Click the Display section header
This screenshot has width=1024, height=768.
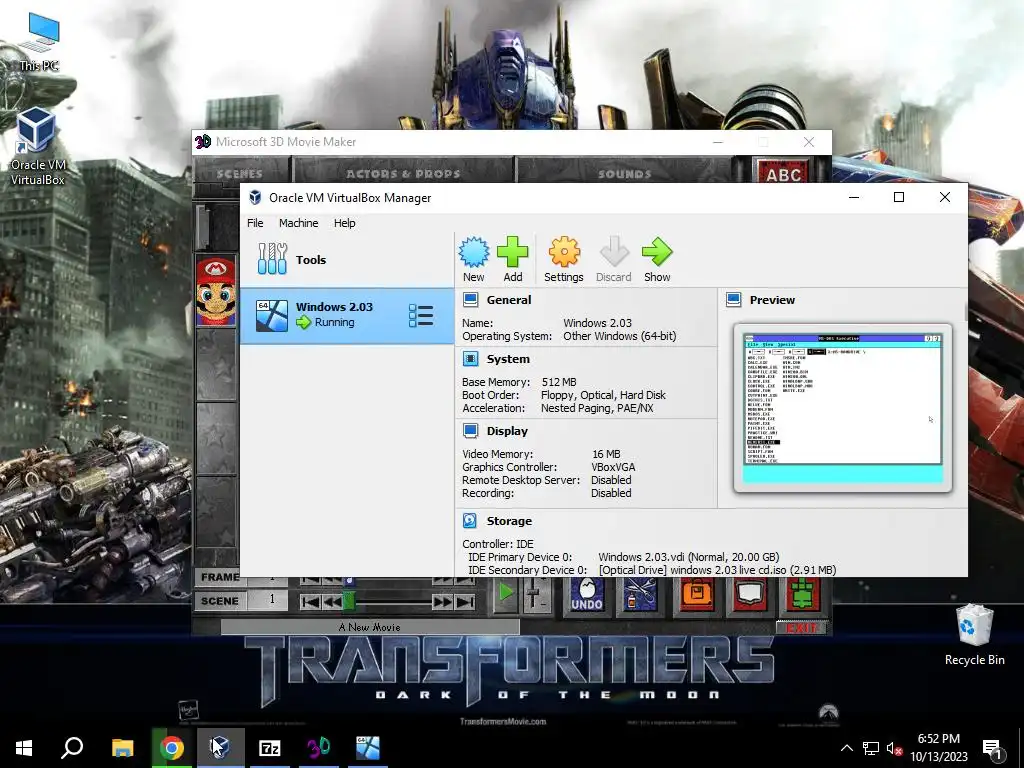507,430
